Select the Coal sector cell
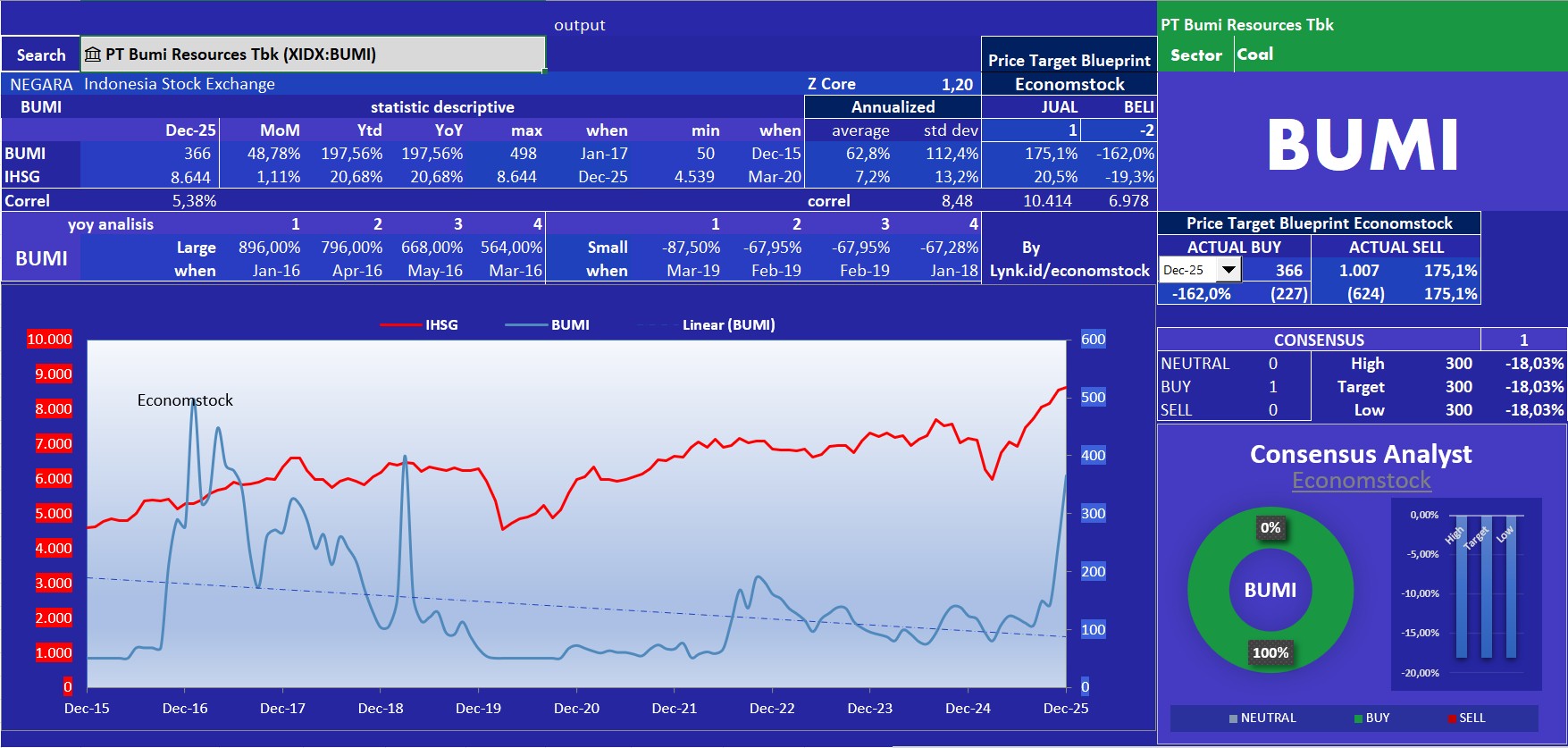Screen dimensions: 1568x748 [1255, 55]
